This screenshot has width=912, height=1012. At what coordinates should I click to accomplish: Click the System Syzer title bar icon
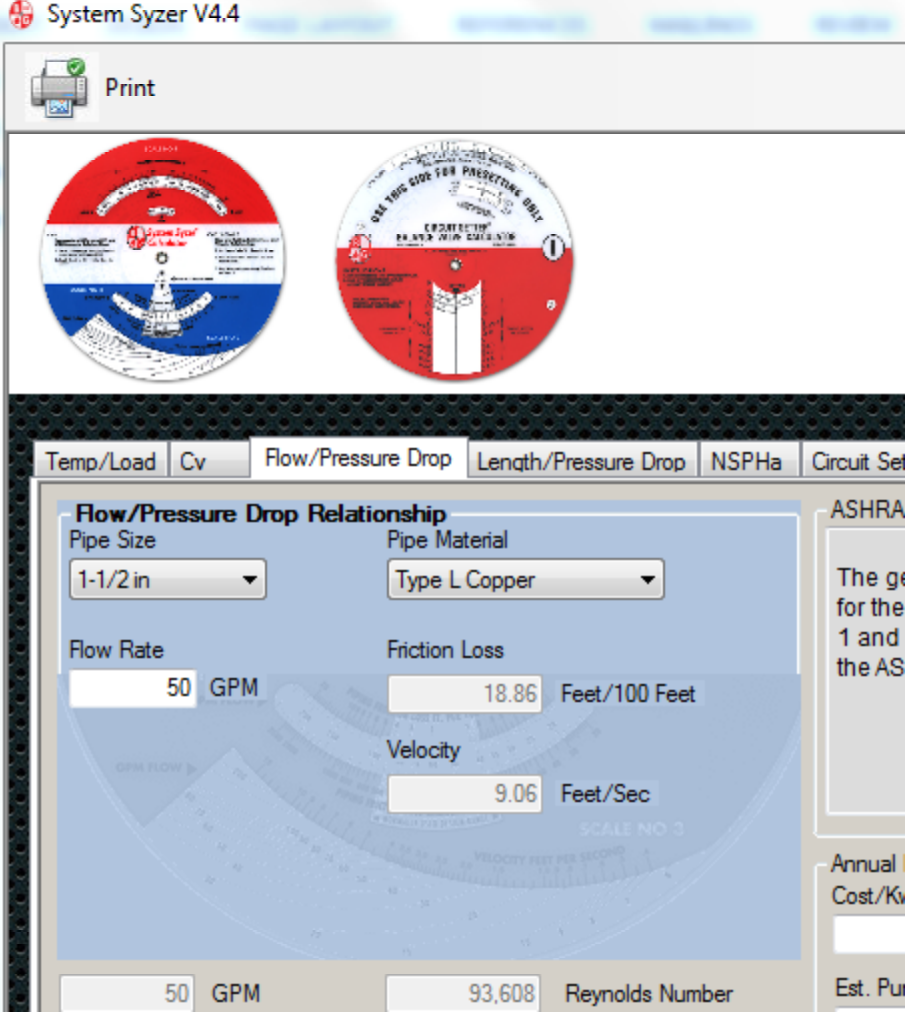tap(20, 16)
